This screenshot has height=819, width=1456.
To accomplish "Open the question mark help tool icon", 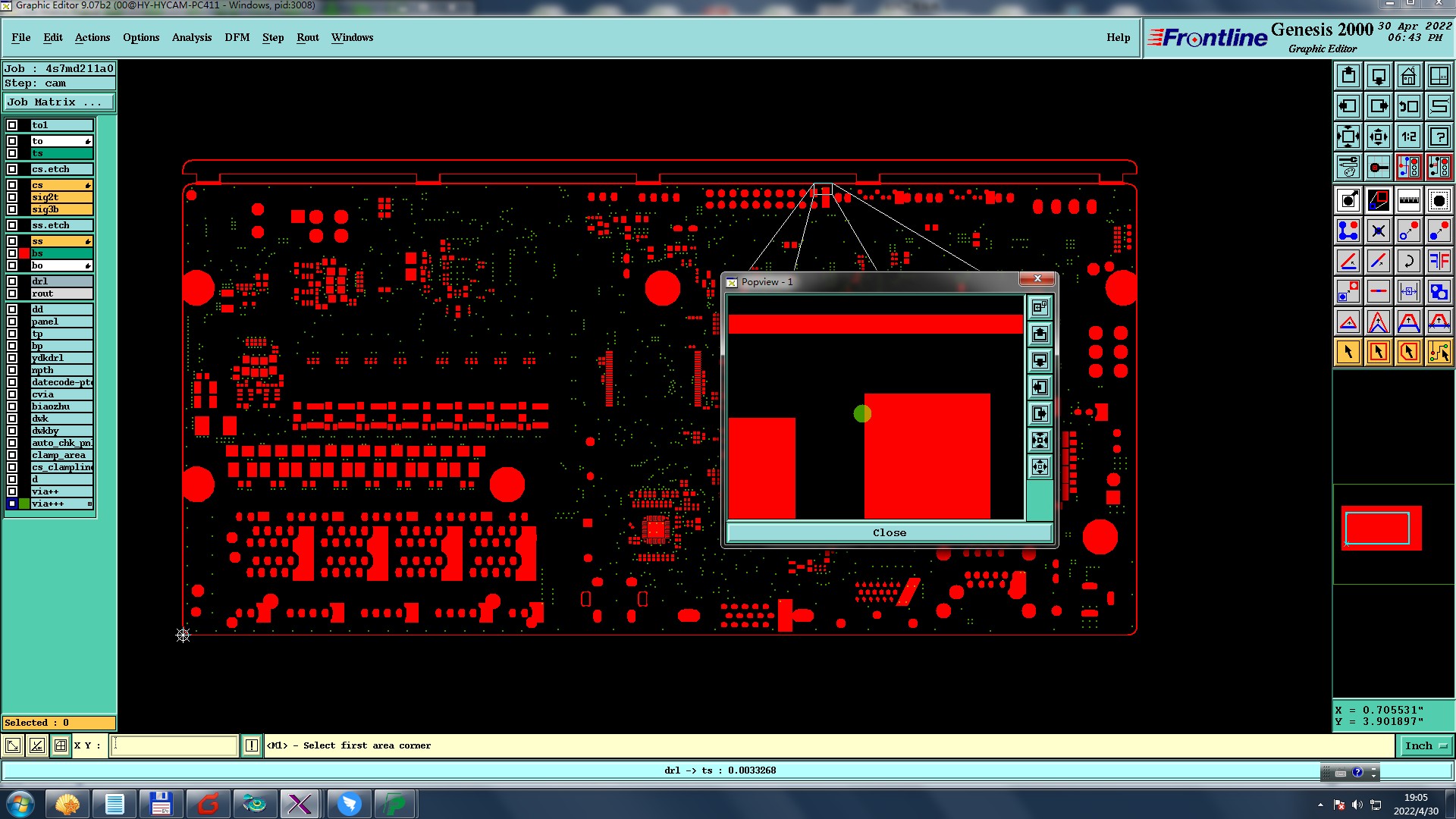I will (x=1439, y=137).
